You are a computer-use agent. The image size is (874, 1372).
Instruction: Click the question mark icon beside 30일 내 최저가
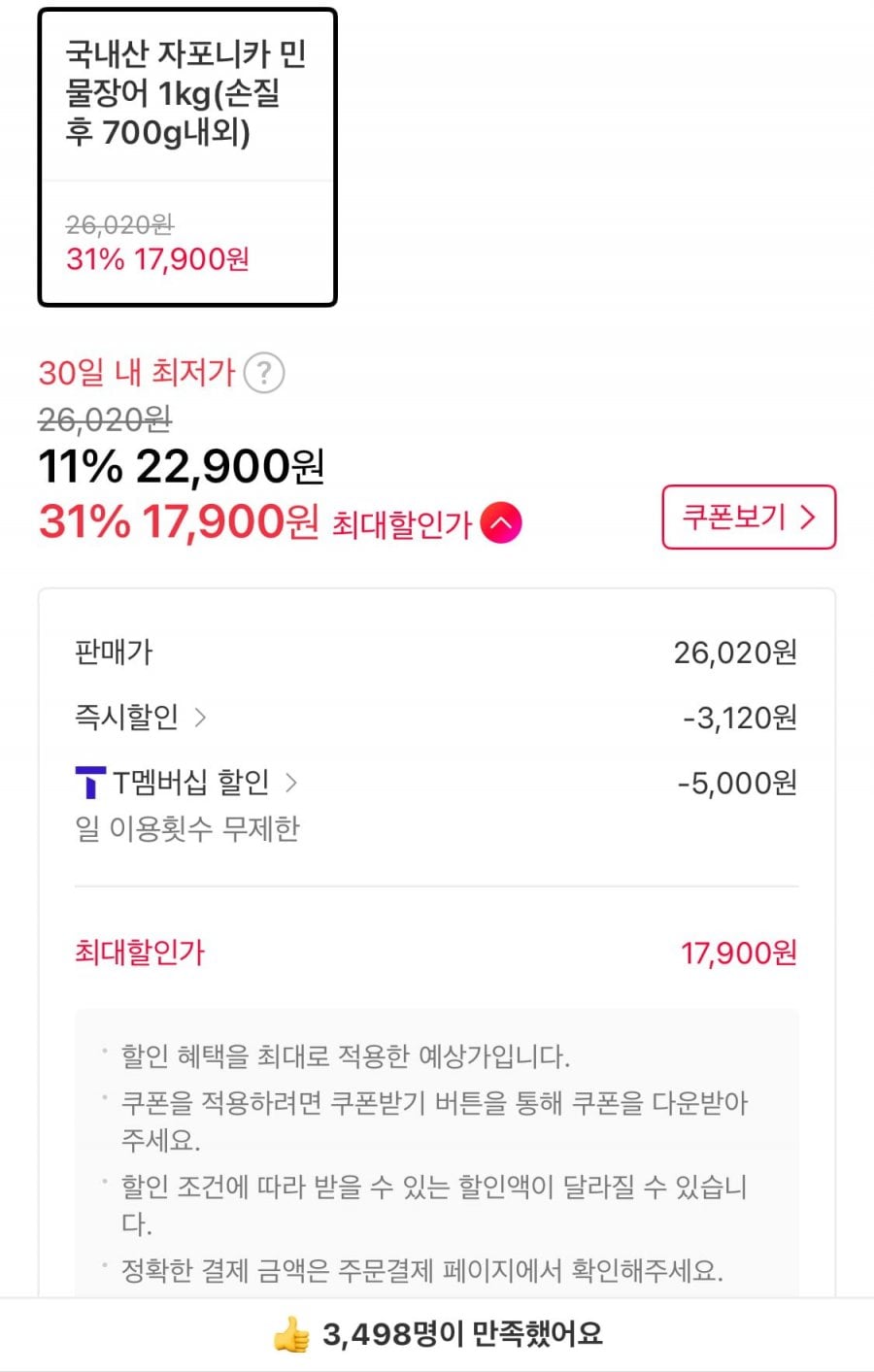tap(263, 373)
